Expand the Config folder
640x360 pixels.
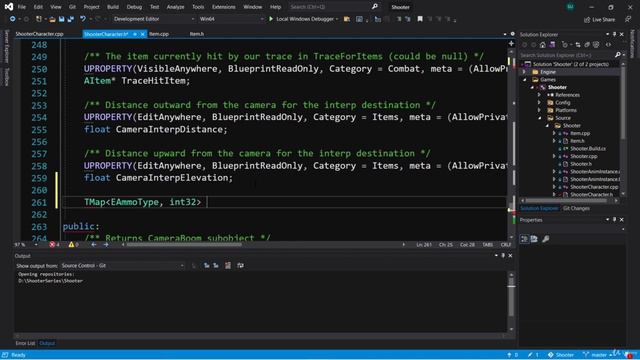(539, 102)
